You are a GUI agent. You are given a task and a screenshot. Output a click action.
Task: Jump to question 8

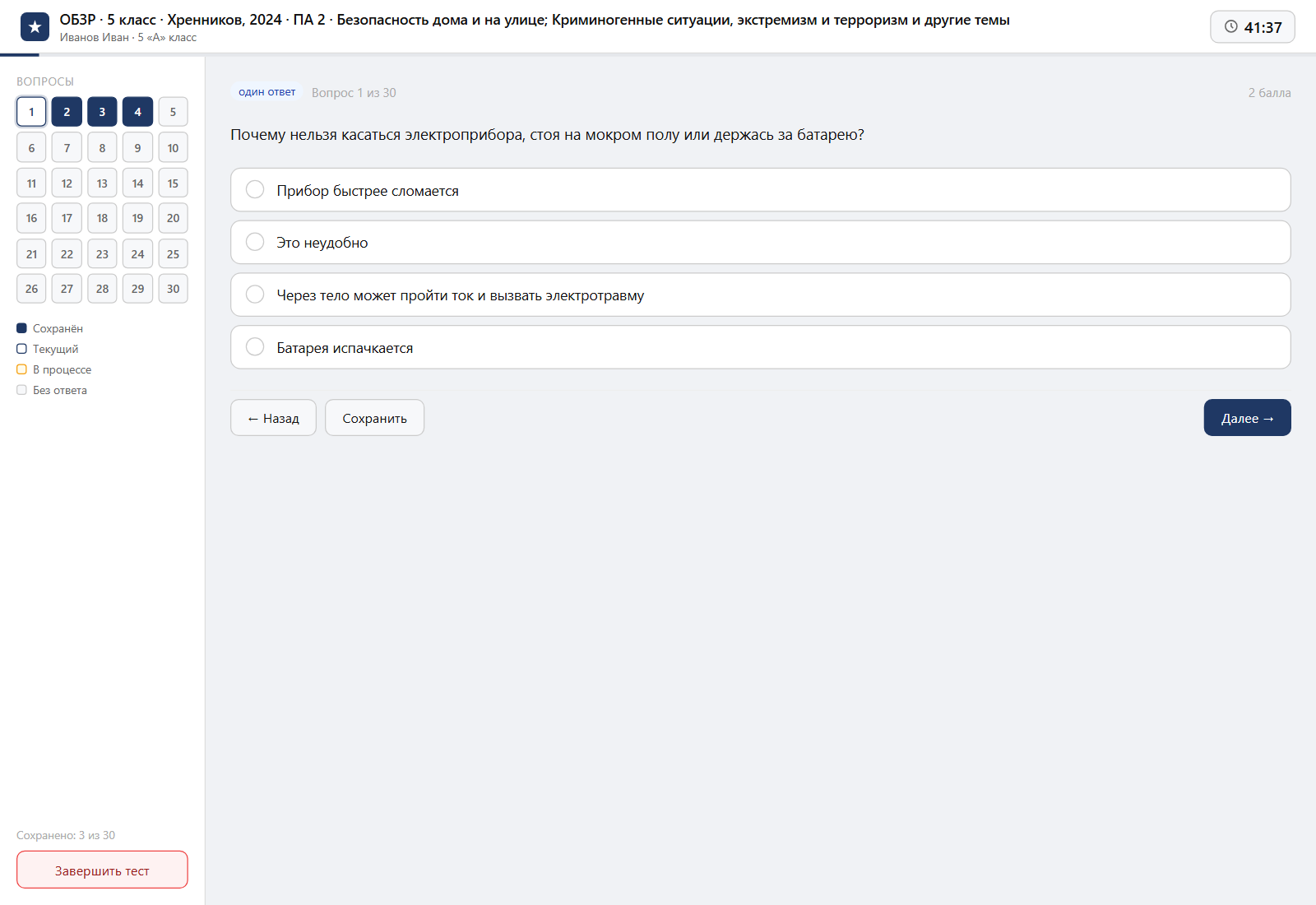pos(102,148)
